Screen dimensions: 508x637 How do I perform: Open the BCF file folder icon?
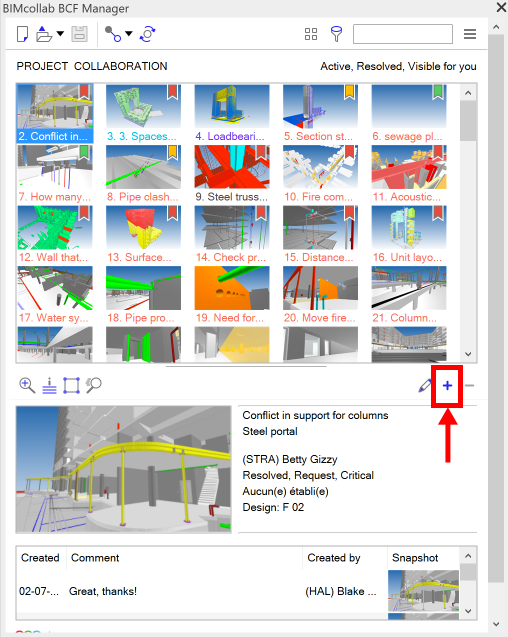point(43,34)
